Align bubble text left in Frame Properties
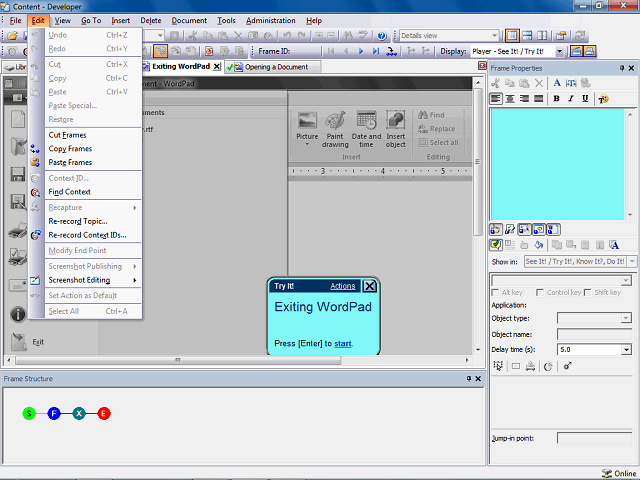Viewport: 640px width, 480px height. 496,98
